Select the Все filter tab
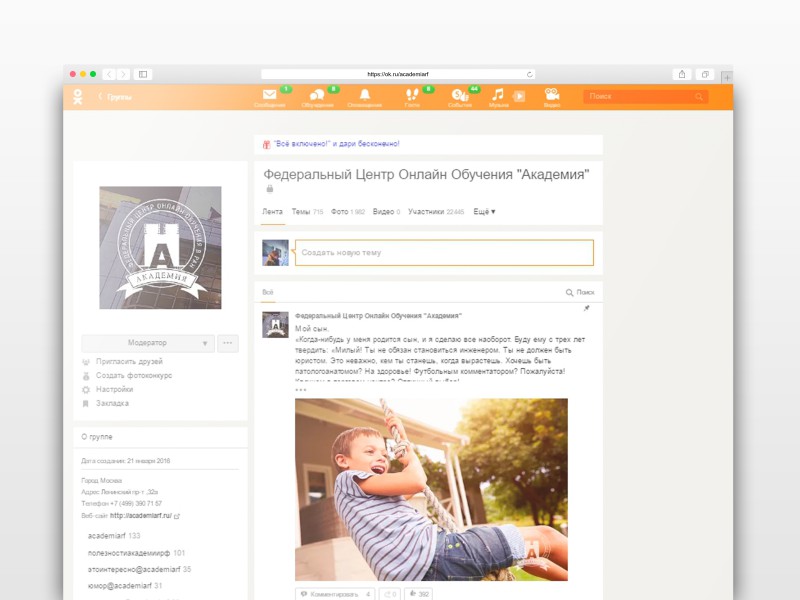Viewport: 800px width, 600px height. coord(268,292)
